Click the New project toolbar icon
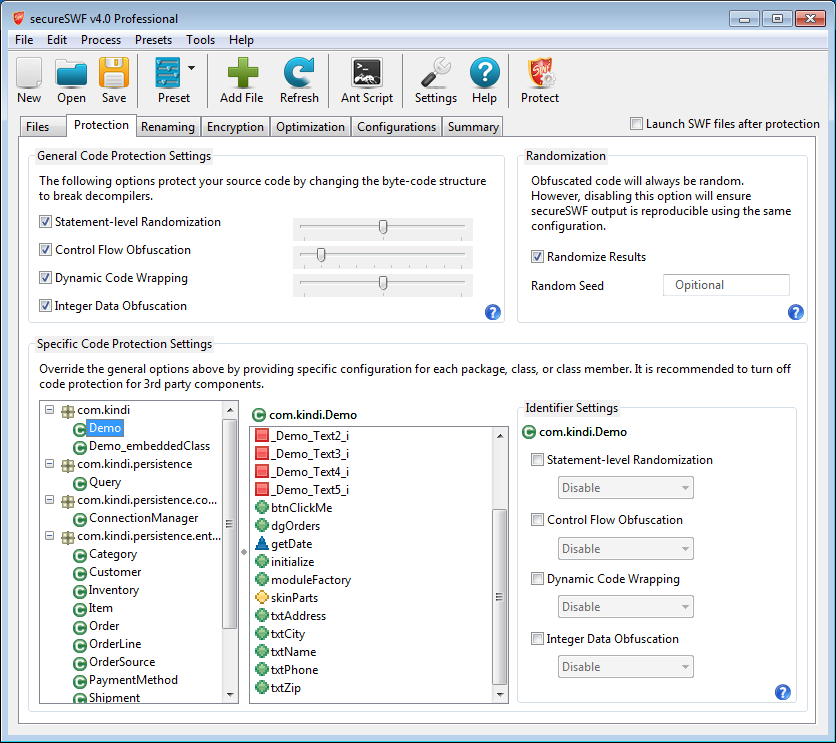 (x=29, y=76)
